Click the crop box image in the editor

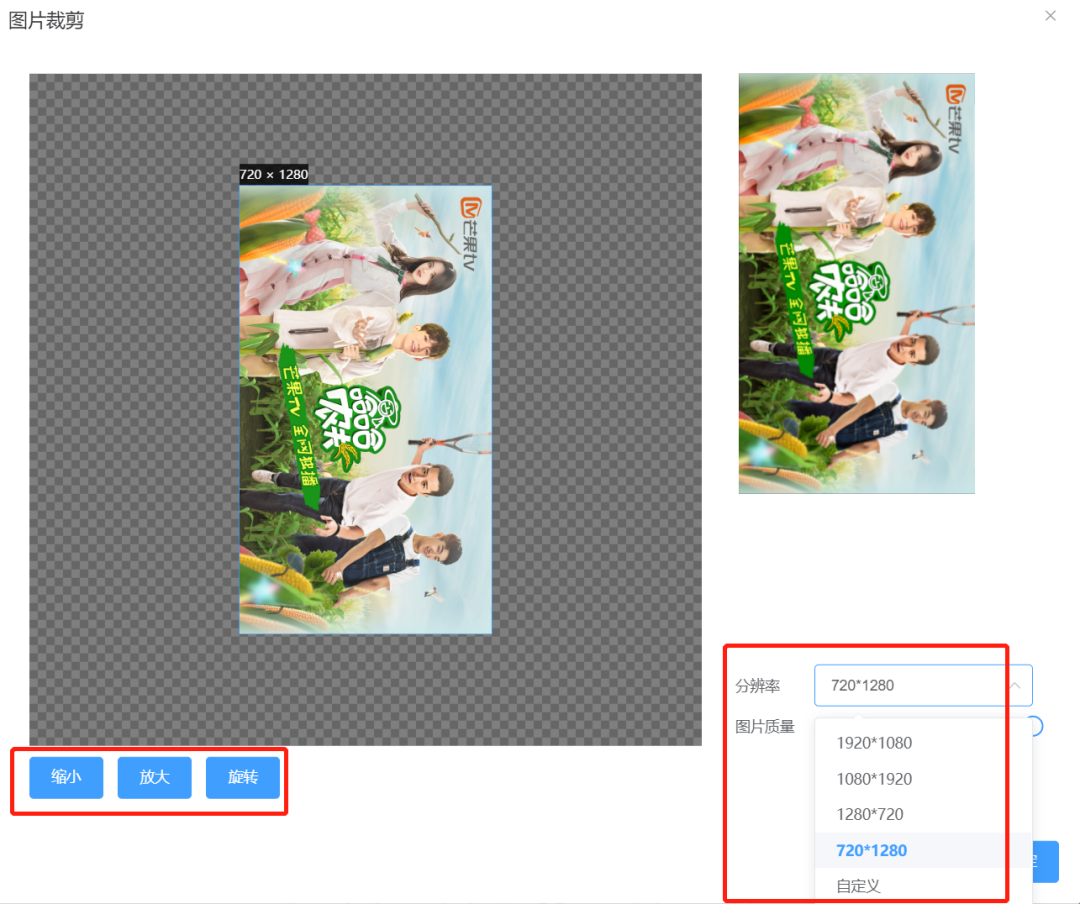pos(366,409)
